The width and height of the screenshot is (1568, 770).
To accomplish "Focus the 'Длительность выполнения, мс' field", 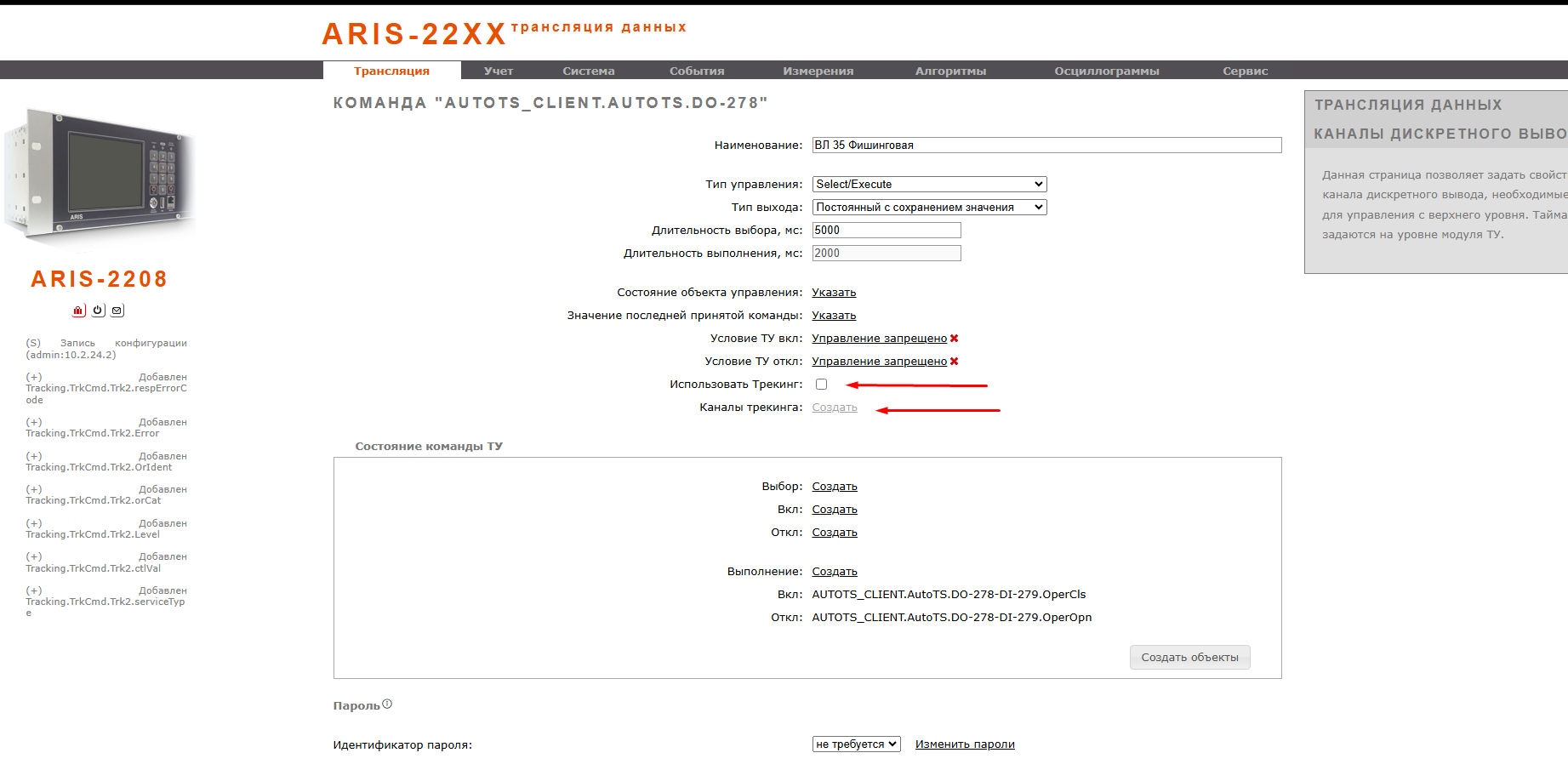I will pyautogui.click(x=887, y=254).
